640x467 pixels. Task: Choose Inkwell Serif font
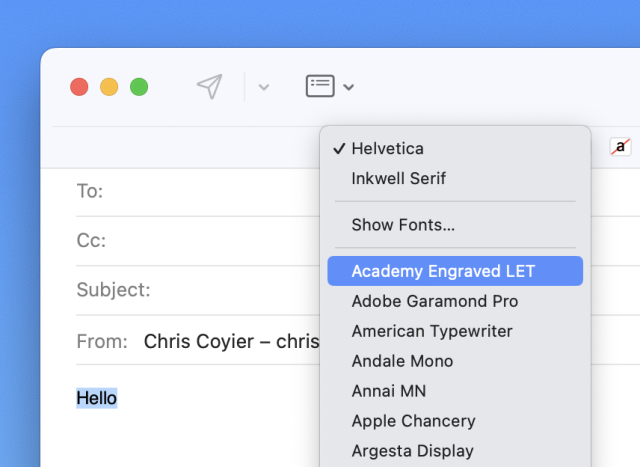pyautogui.click(x=399, y=179)
